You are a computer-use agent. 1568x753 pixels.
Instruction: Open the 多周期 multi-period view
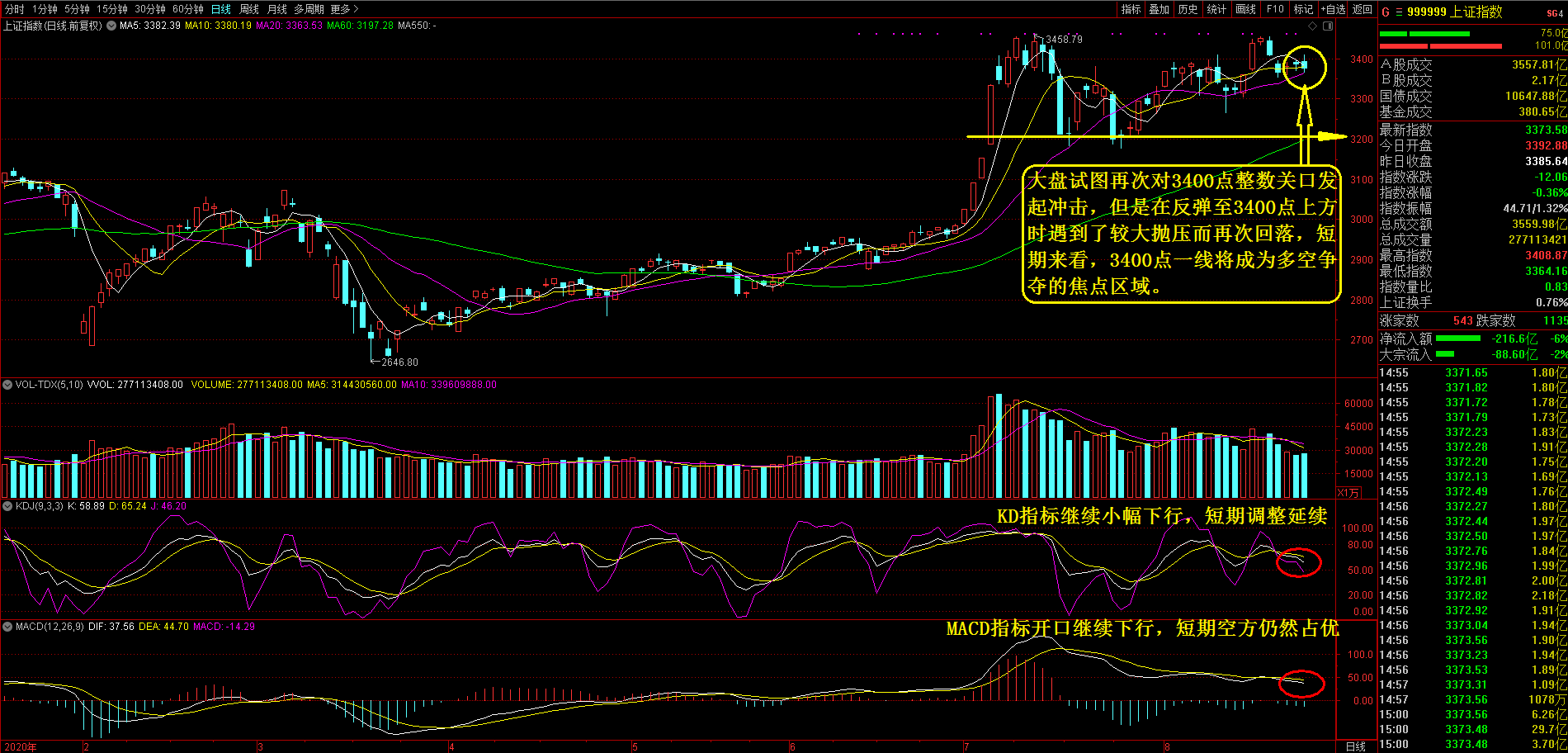[309, 9]
